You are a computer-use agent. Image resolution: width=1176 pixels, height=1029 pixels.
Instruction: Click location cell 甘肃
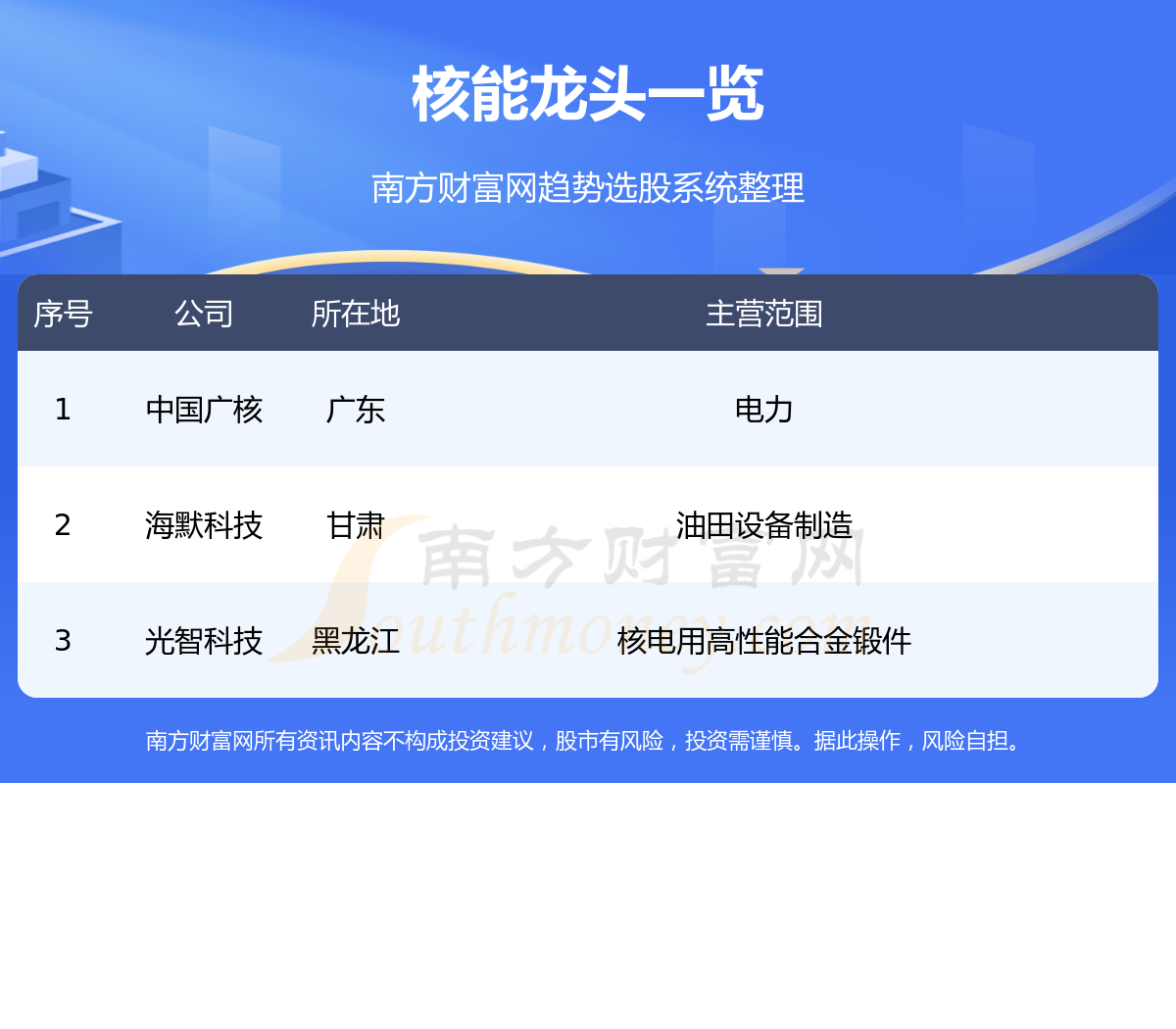pos(356,525)
